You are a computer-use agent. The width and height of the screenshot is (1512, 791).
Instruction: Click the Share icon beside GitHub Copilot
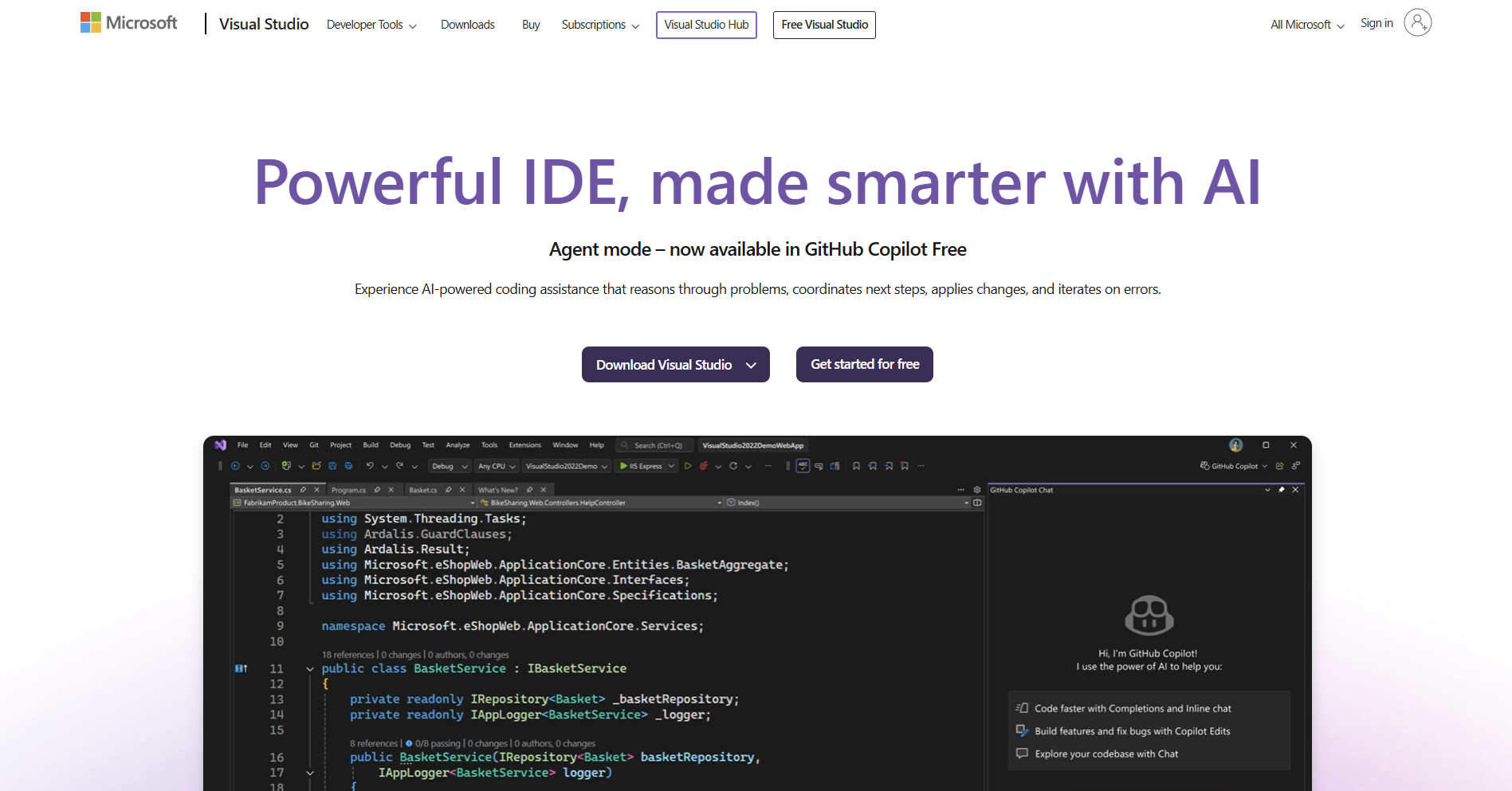coord(1280,466)
